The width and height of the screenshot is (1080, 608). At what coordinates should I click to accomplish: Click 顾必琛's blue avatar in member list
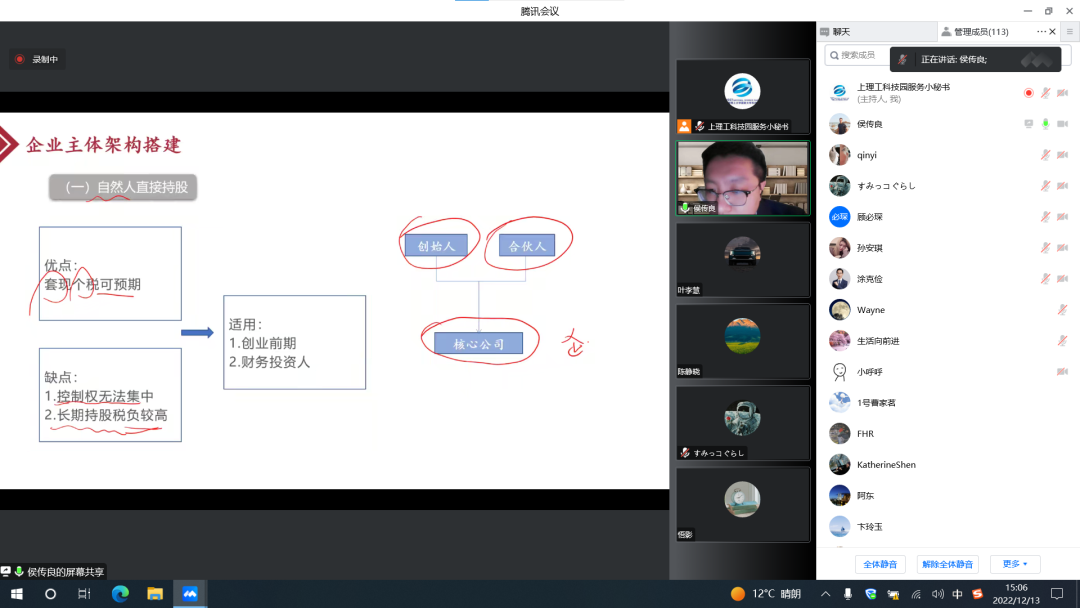pos(840,217)
